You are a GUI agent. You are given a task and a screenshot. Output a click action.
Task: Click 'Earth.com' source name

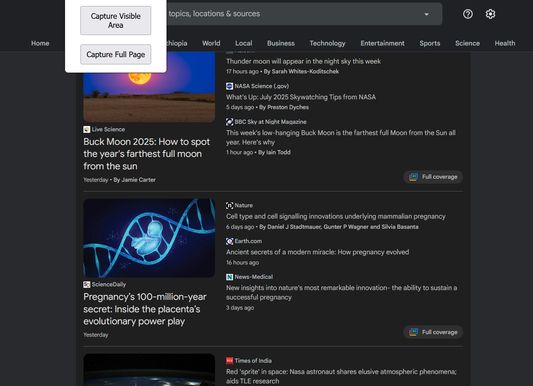click(x=248, y=241)
